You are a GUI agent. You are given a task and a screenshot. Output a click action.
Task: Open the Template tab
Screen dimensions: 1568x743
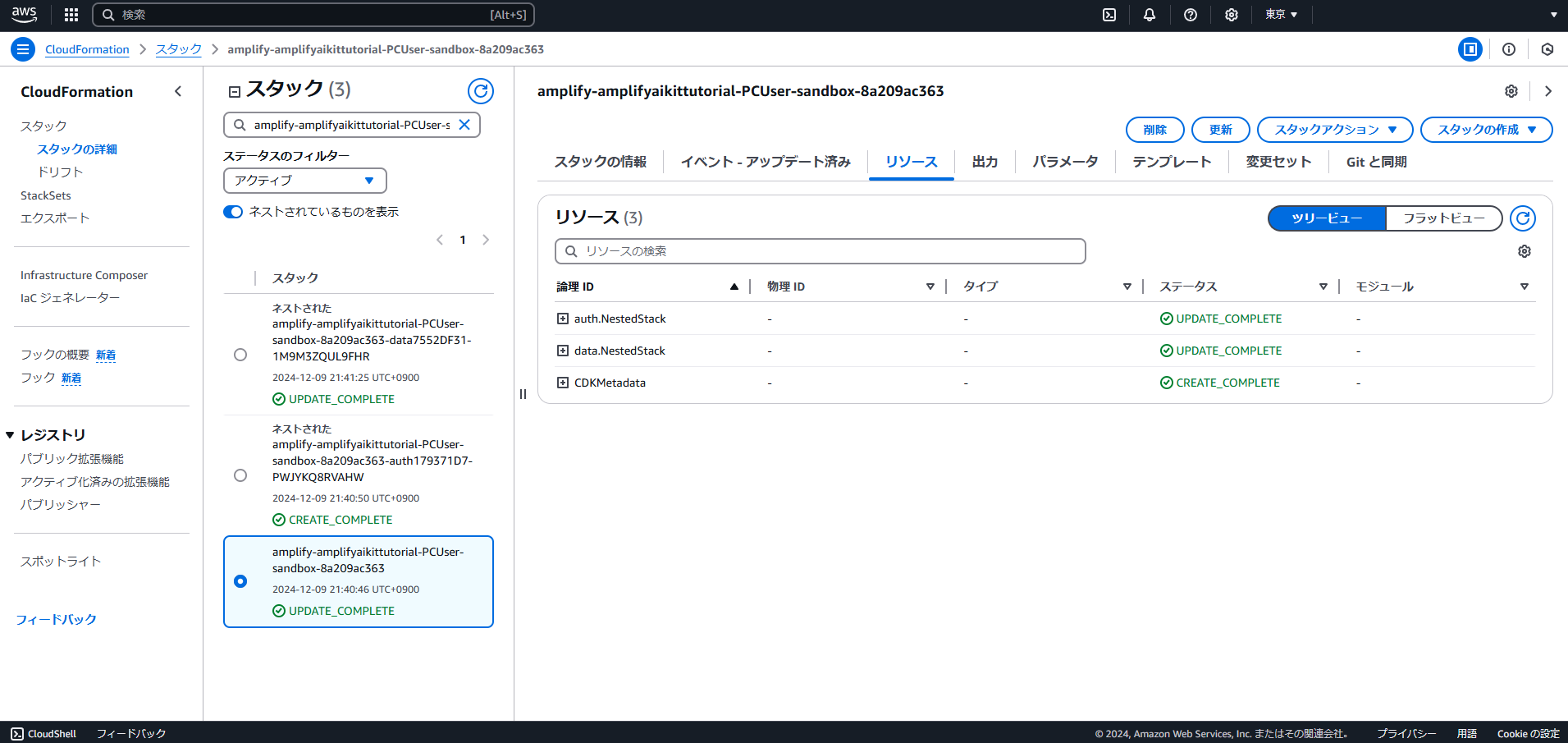tap(1172, 162)
